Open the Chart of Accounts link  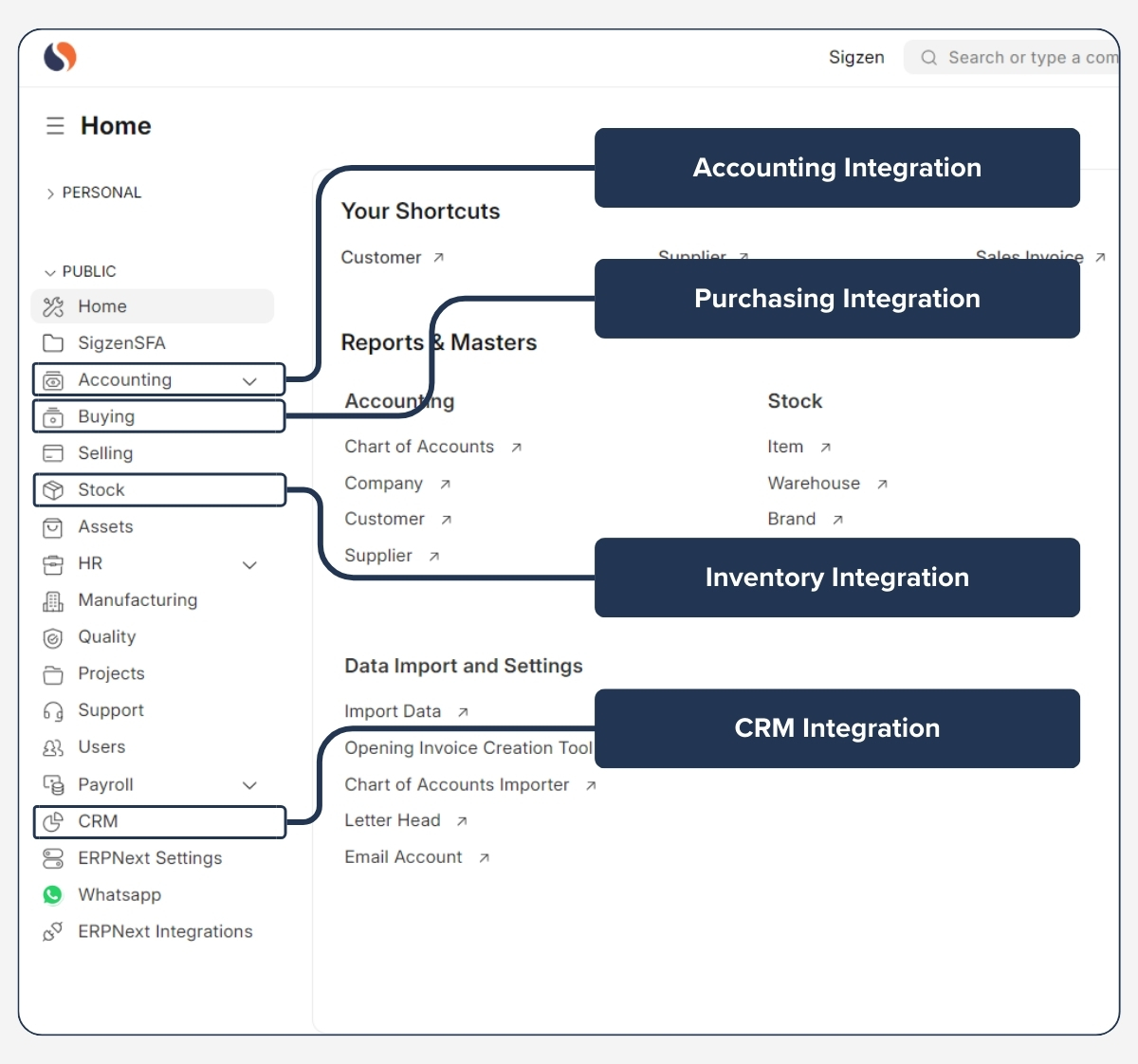click(x=419, y=446)
